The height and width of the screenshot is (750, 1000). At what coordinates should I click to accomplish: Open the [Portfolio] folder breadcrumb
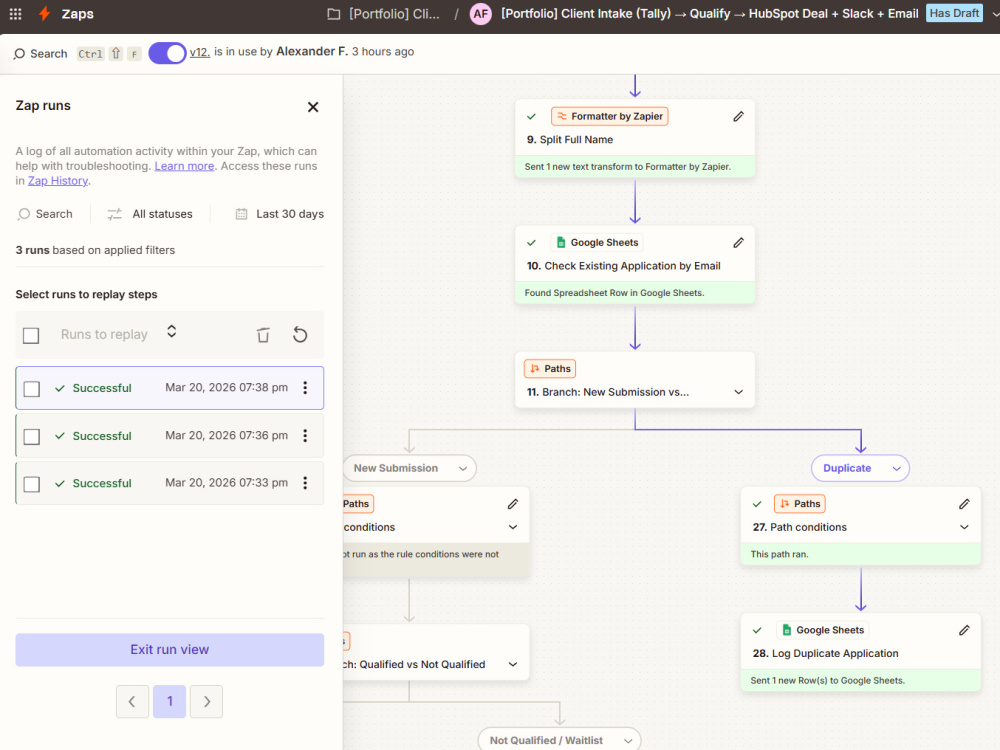click(383, 13)
